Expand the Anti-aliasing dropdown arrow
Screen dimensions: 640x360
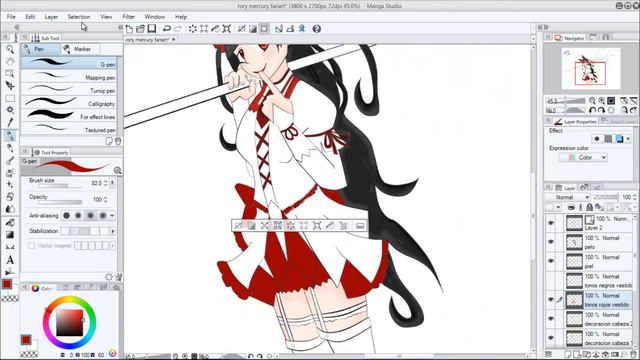pyautogui.click(x=112, y=216)
